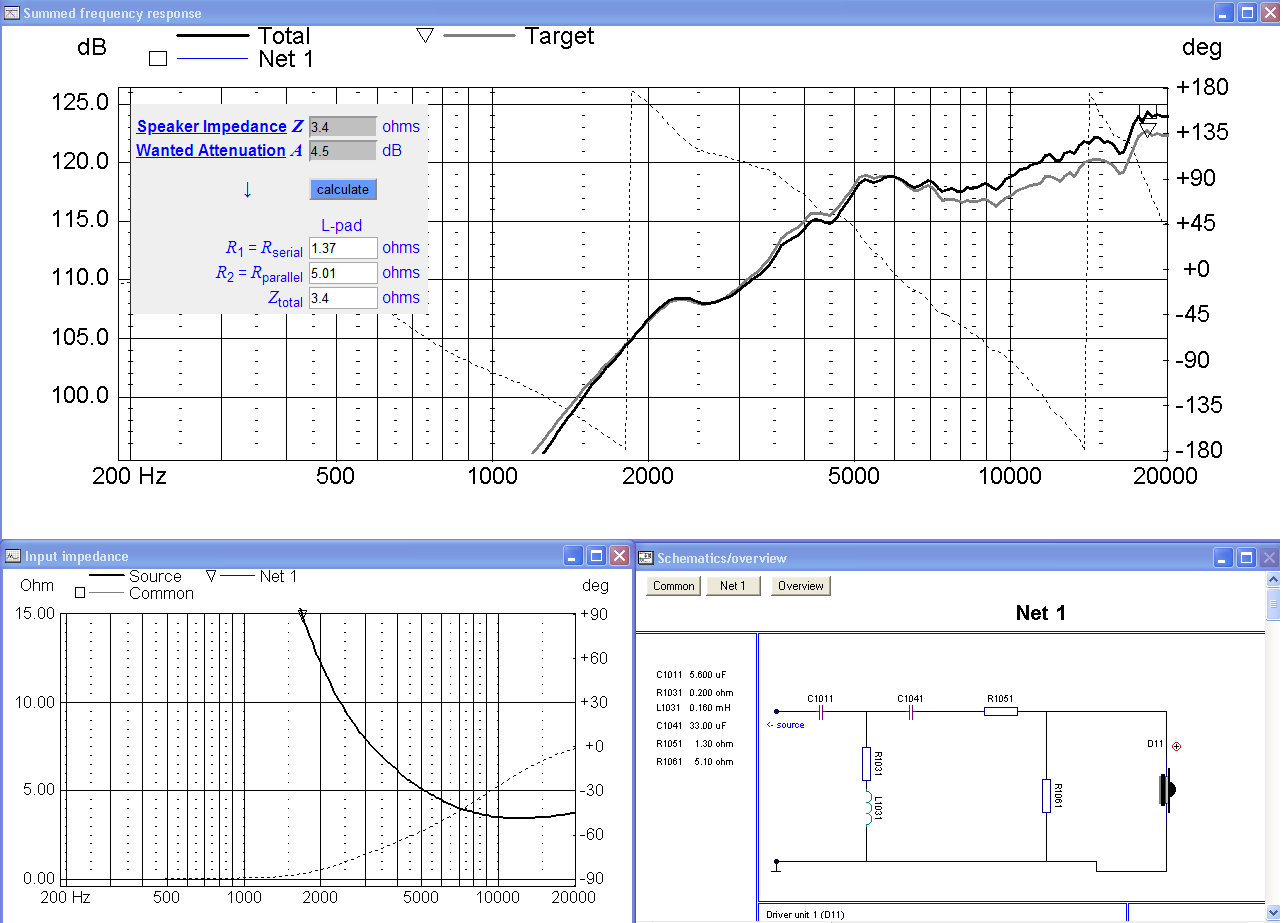
Task: Select the R2 parallel resistance value field
Action: tap(343, 273)
